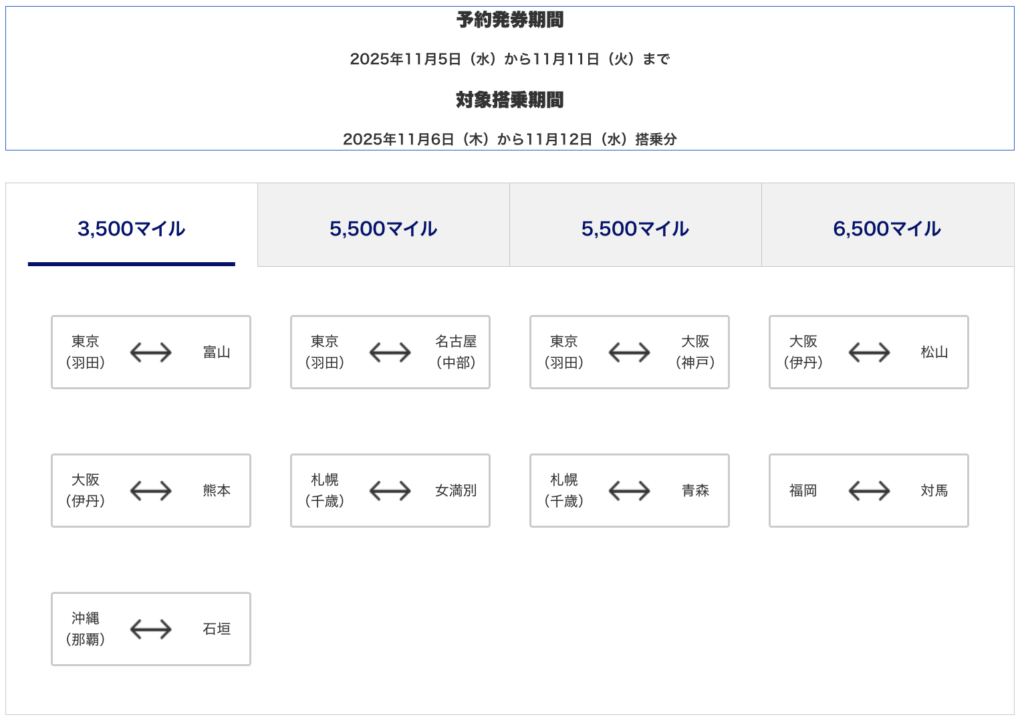This screenshot has height=725, width=1024.
Task: Click the 対象搭乗期間 heading
Action: point(510,100)
